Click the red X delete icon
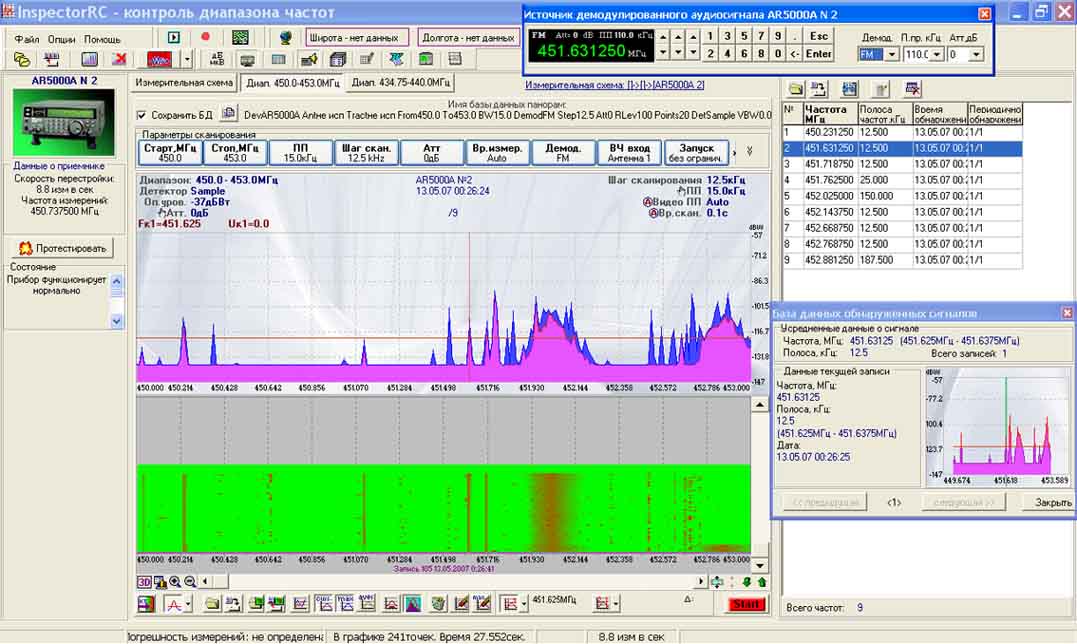1077x644 pixels. click(x=119, y=59)
